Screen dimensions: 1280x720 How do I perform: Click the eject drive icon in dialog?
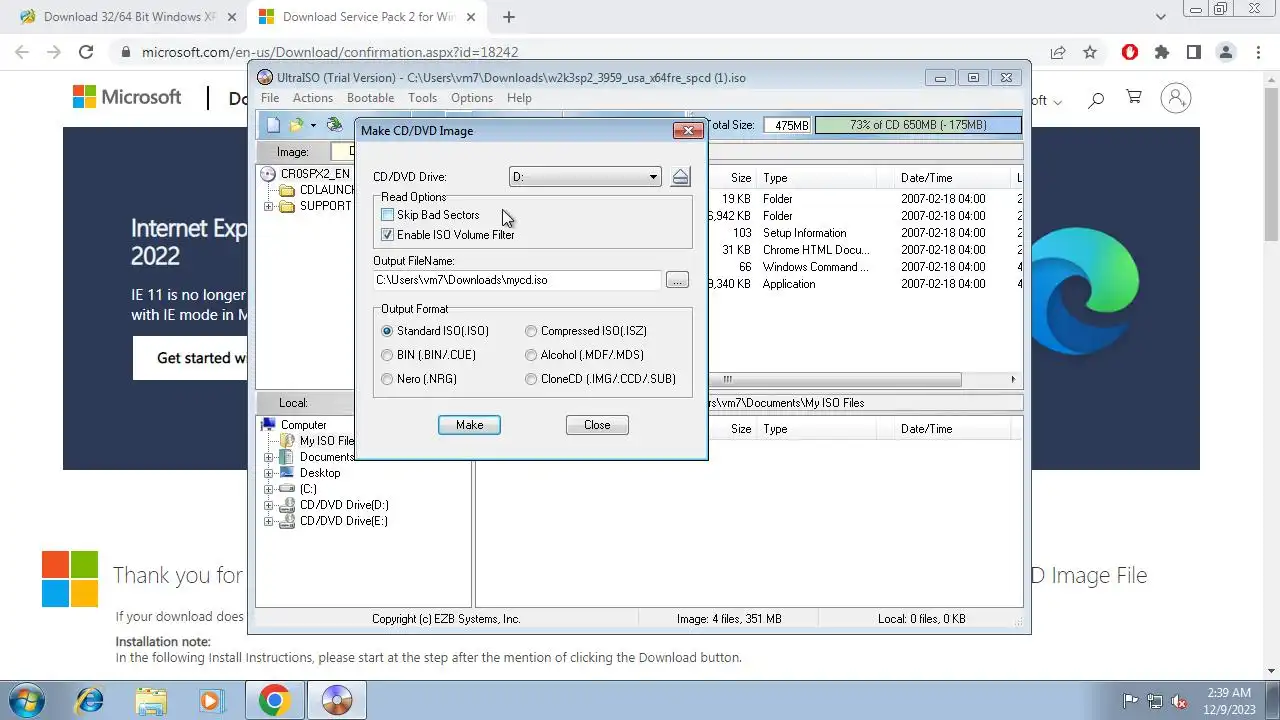click(x=680, y=177)
